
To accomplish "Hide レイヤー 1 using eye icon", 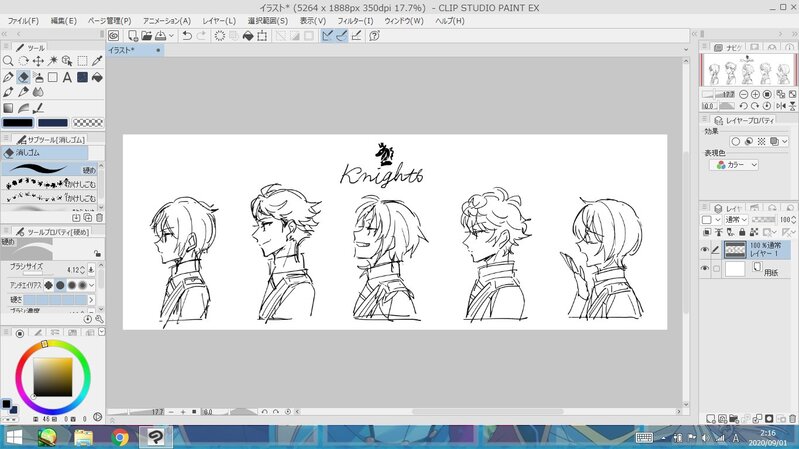I will (705, 250).
